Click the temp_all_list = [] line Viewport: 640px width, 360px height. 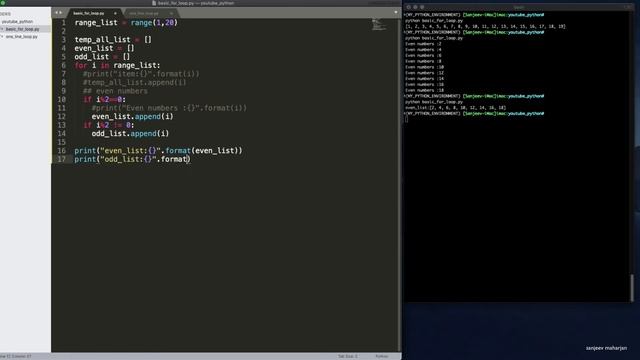click(x=113, y=40)
